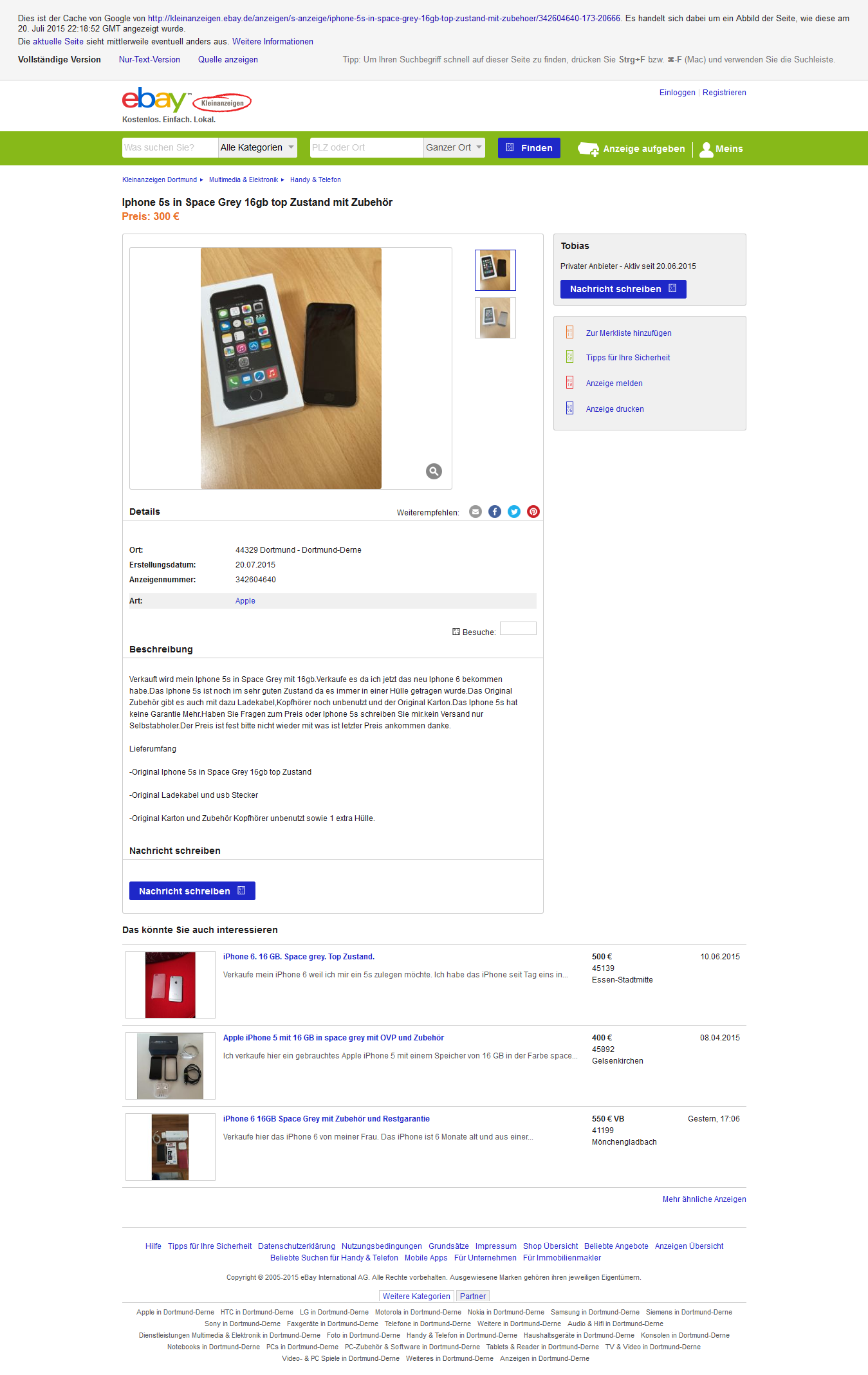Share listing on Pinterest
Viewport: 868px width, 1375px height.
533,512
